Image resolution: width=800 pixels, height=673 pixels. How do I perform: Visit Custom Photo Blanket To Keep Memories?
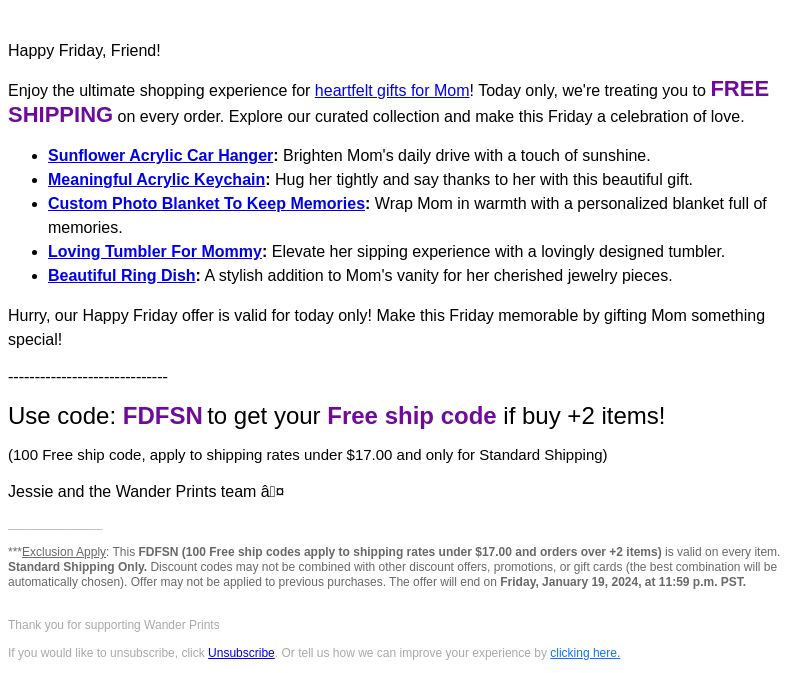[206, 204]
